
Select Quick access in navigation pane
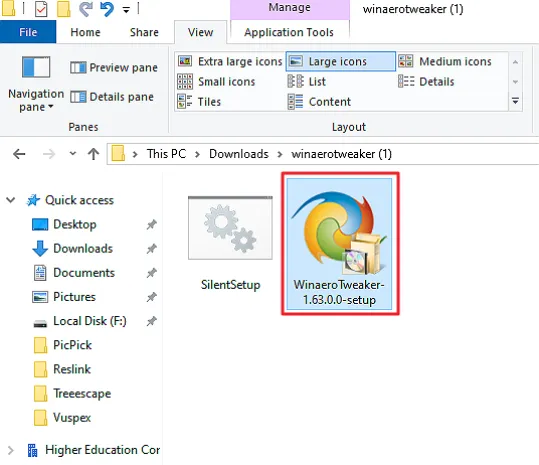tap(70, 200)
